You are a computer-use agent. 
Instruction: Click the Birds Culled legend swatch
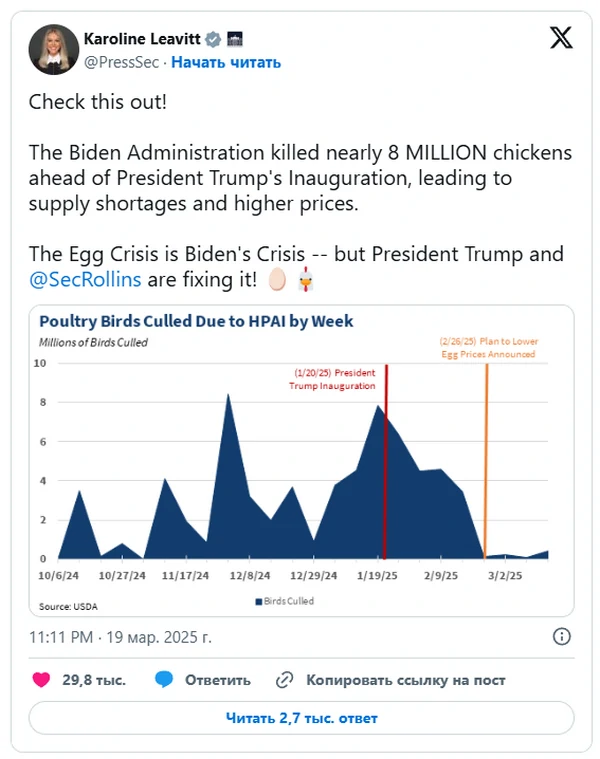(257, 601)
